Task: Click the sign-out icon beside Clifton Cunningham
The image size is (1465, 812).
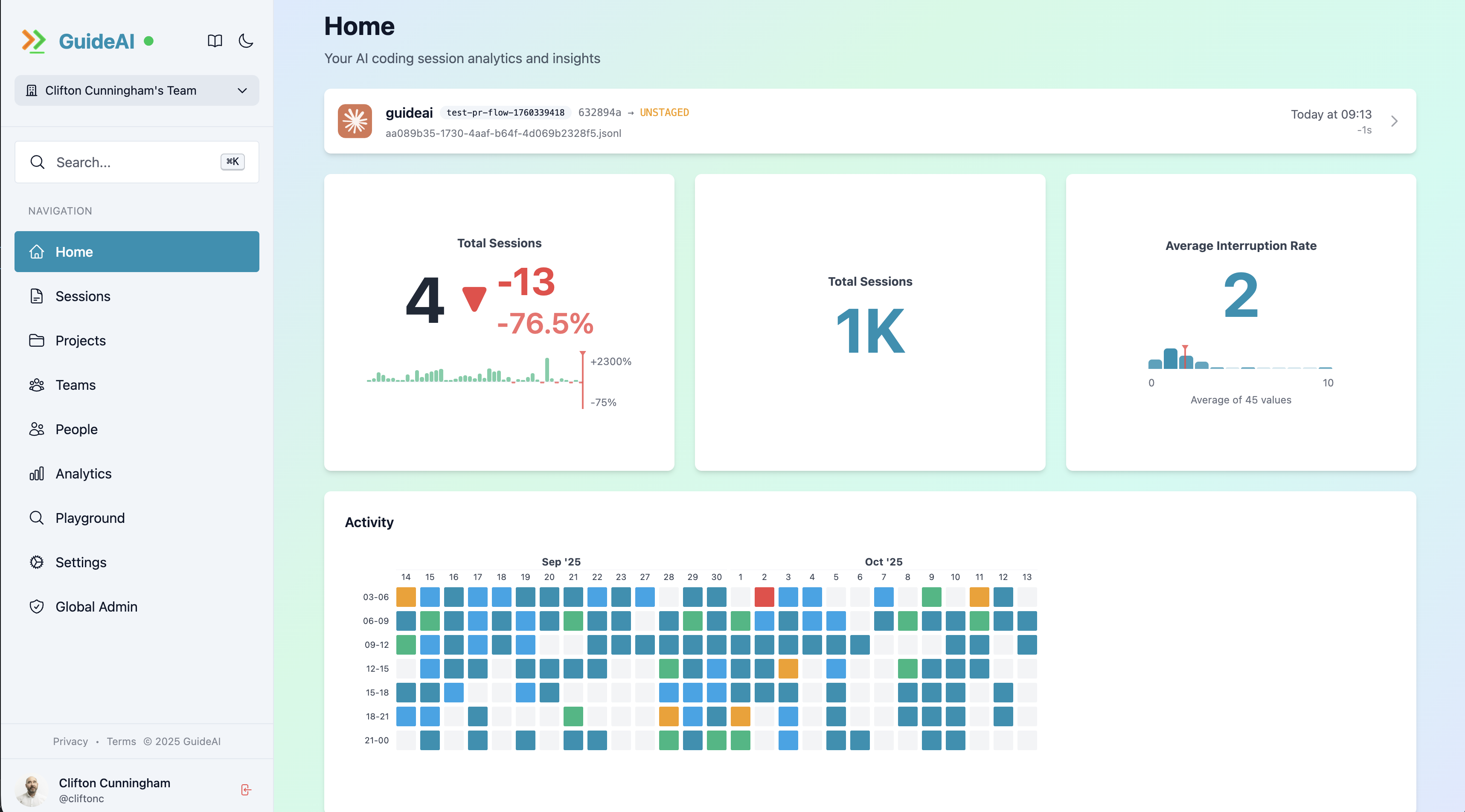Action: (246, 789)
